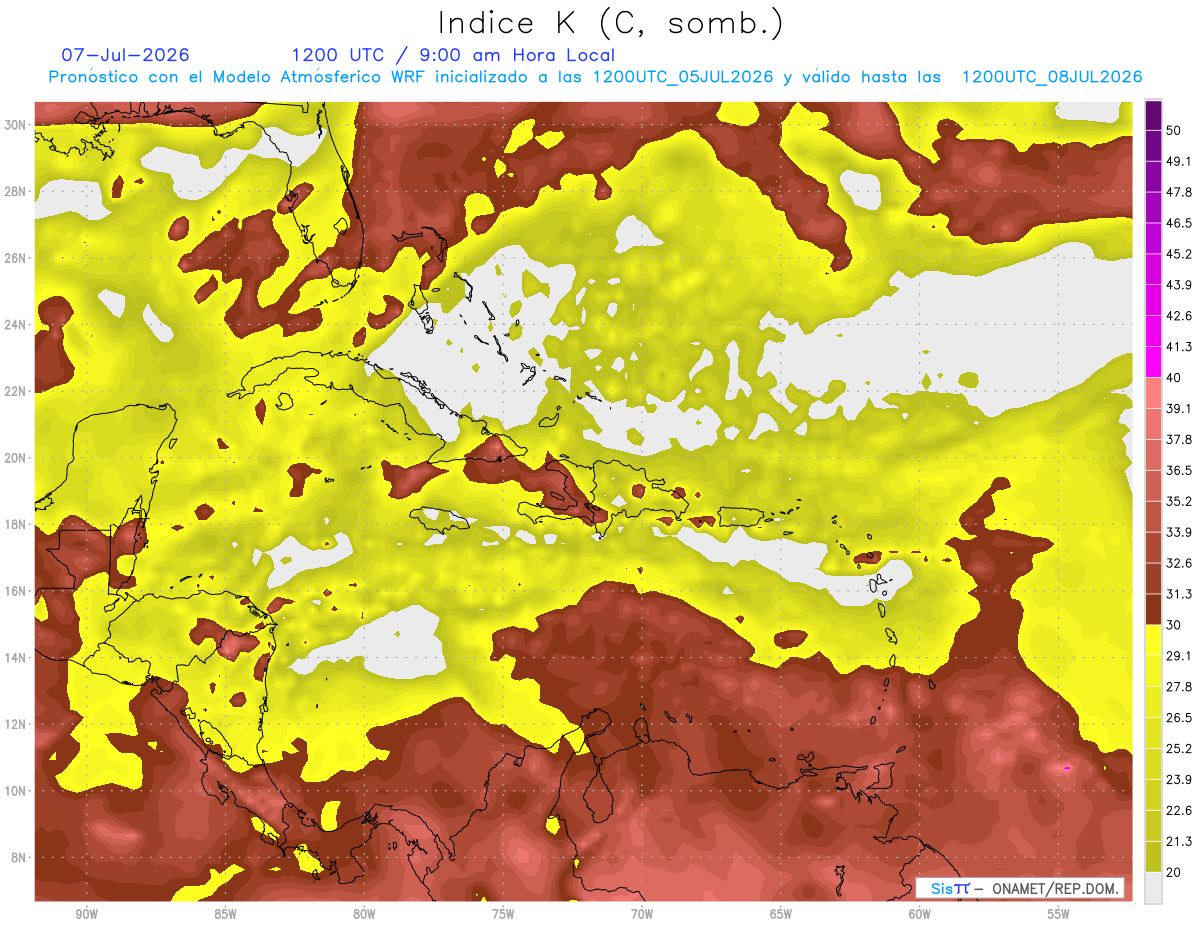Click the "50" colorbar value
This screenshot has width=1200, height=927.
click(1174, 131)
